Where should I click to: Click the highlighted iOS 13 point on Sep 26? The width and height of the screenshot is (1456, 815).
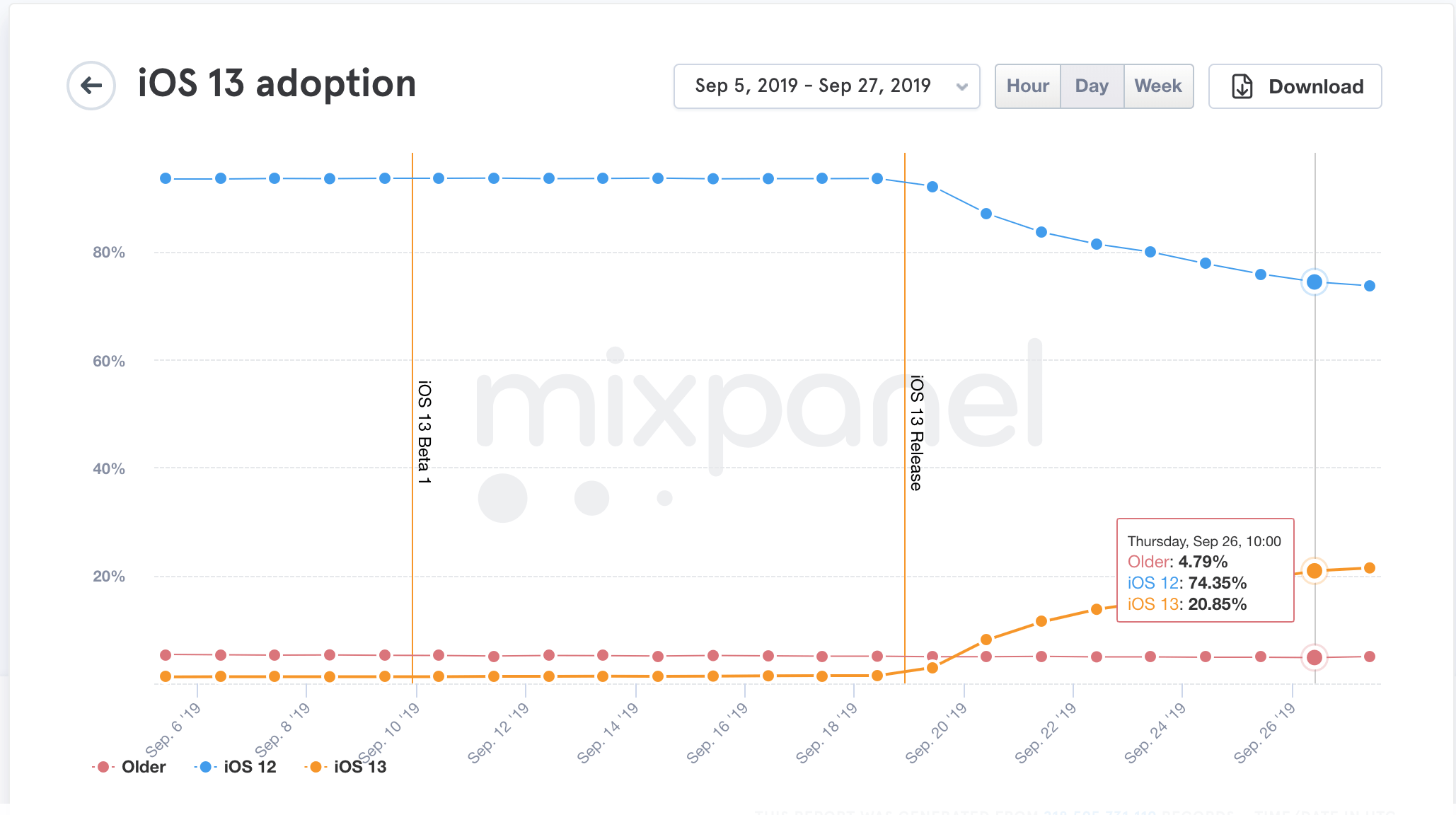(x=1315, y=571)
